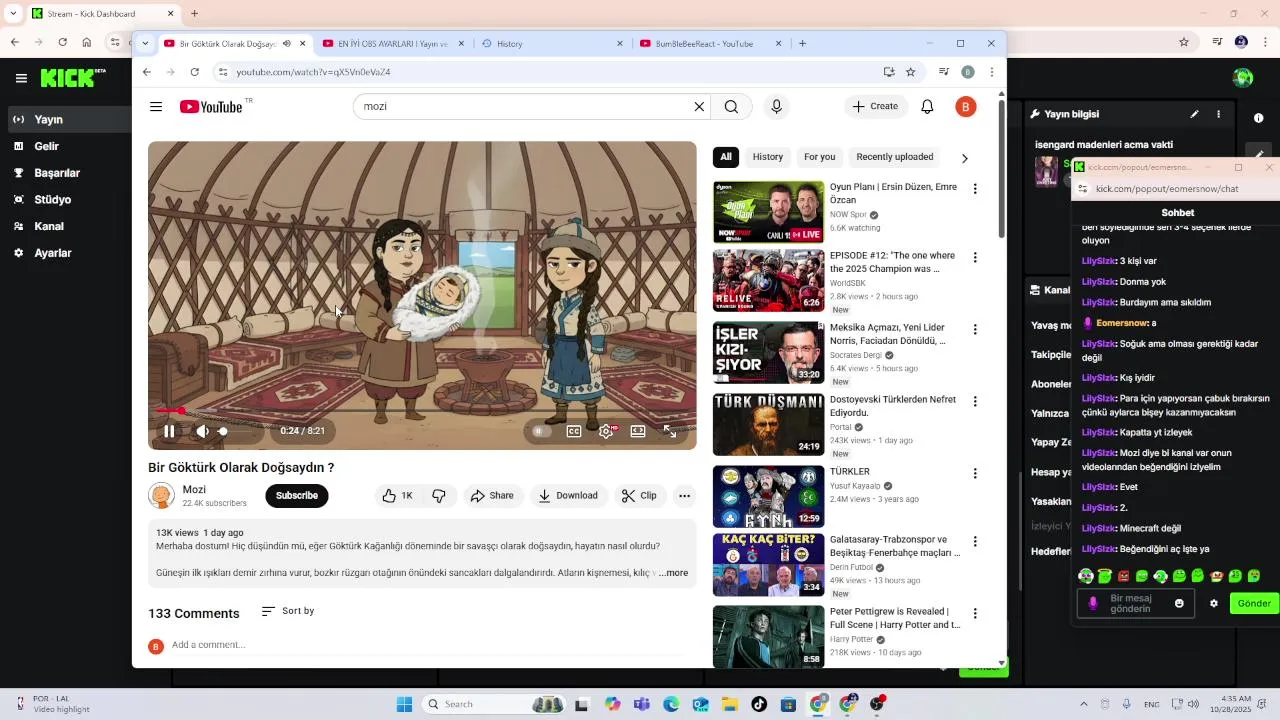
Task: Switch to theater mode
Action: pyautogui.click(x=638, y=431)
